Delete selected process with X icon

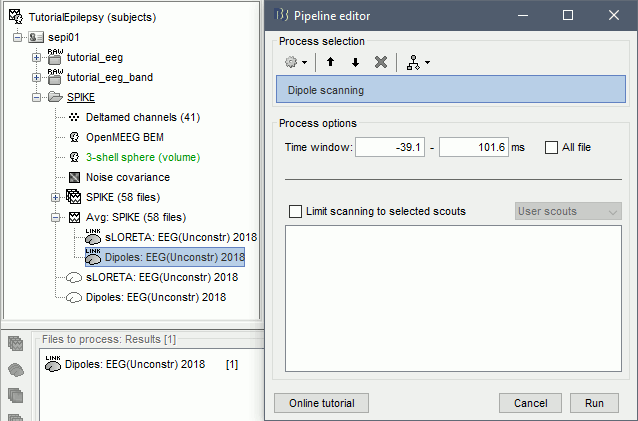tap(380, 62)
